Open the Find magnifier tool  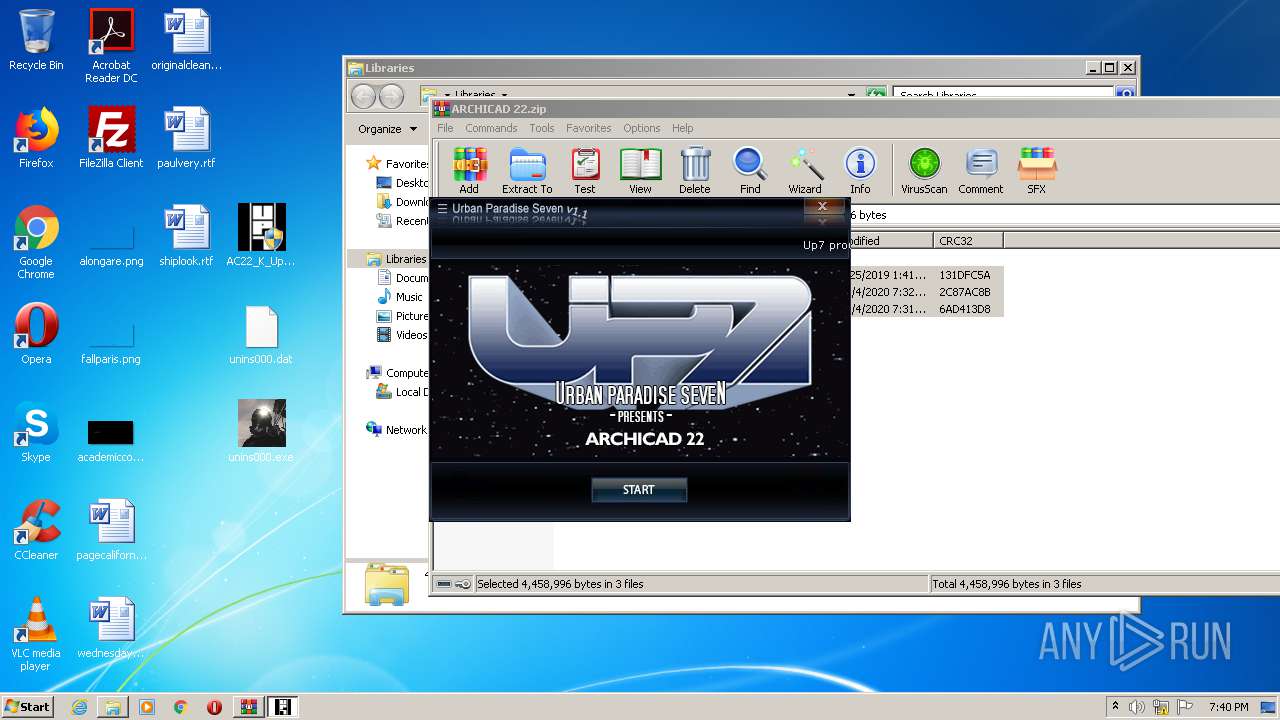[750, 170]
